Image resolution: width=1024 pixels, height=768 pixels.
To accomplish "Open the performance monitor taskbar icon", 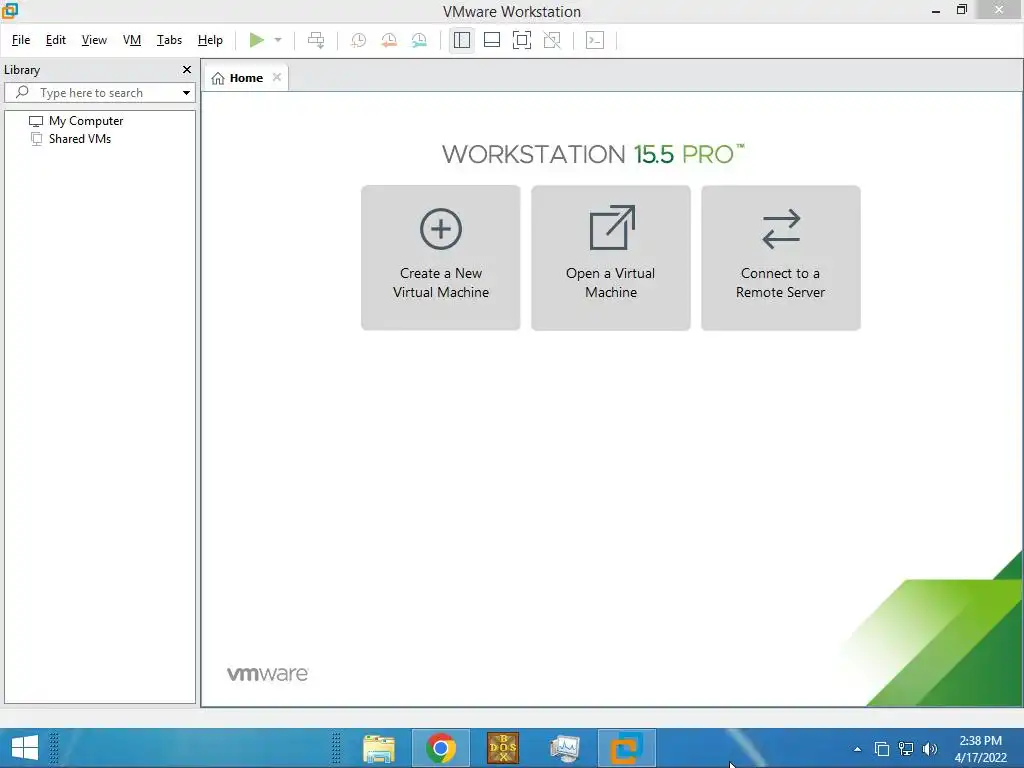I will tap(564, 748).
